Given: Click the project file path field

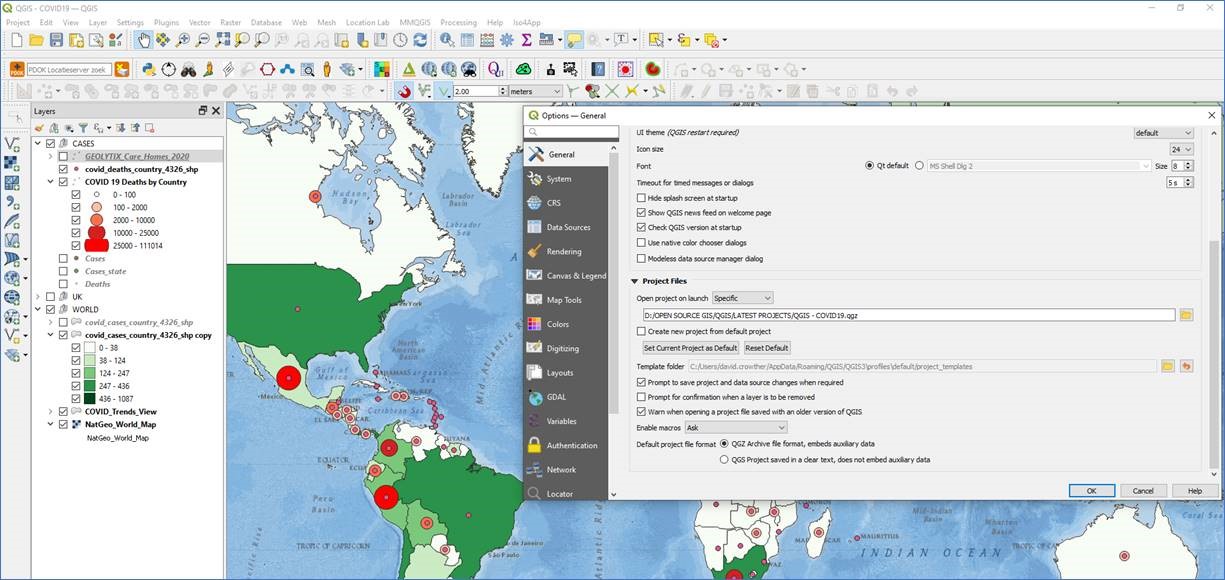Looking at the screenshot, I should click(x=909, y=315).
